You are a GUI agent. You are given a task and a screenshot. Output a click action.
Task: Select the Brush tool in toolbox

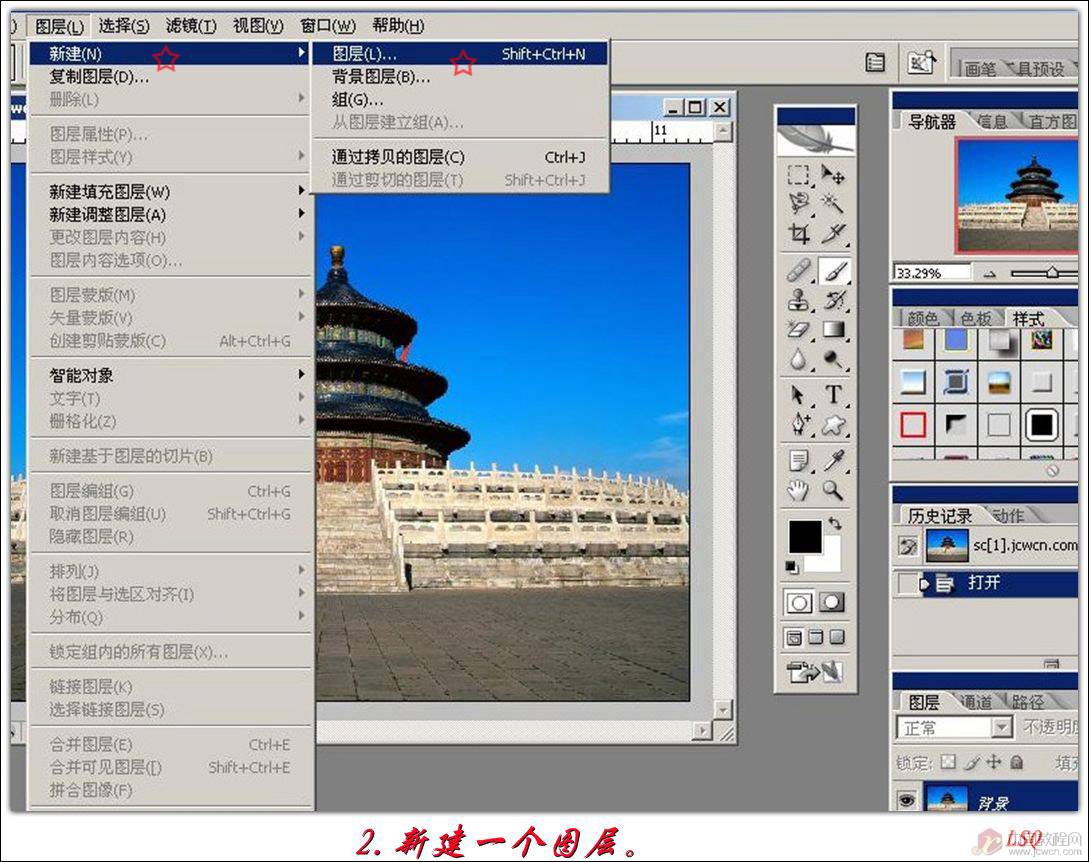tap(833, 270)
